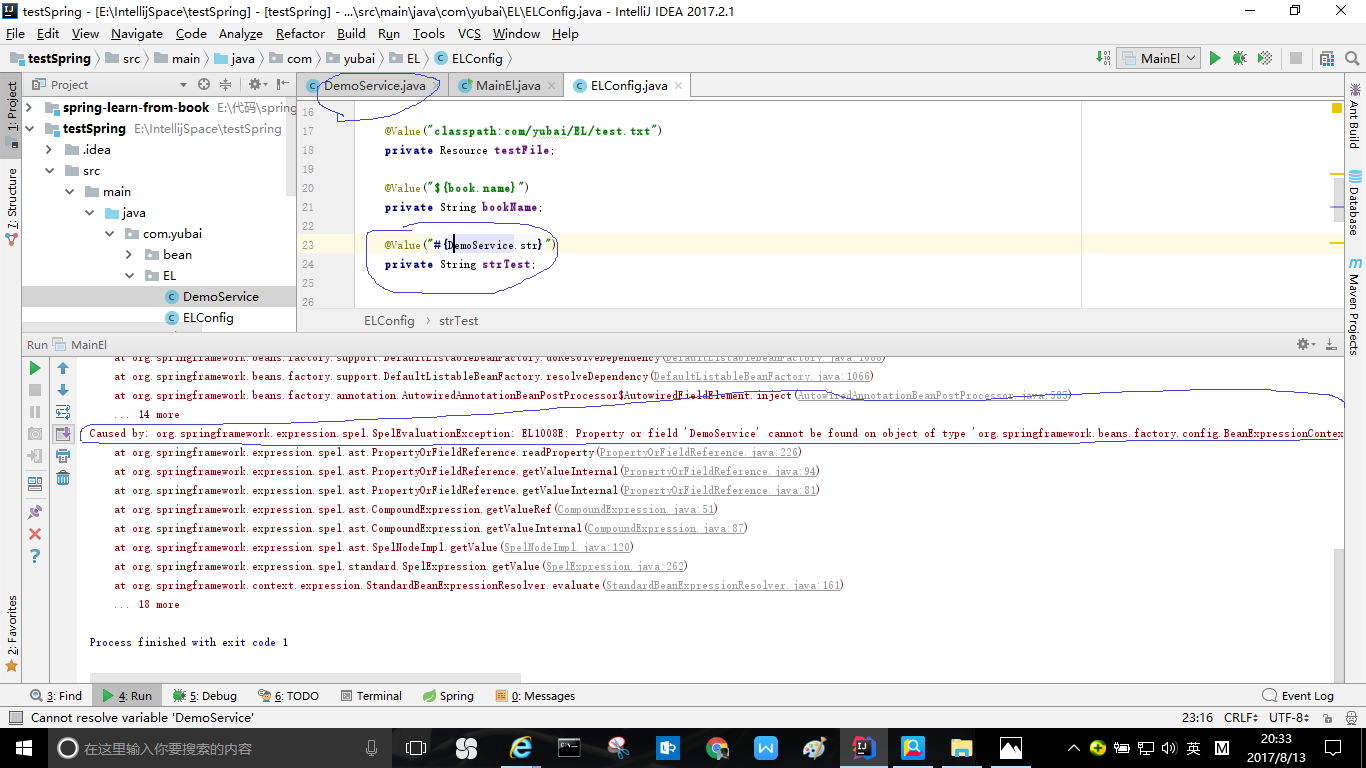
Task: Open the VCS menu
Action: click(469, 34)
